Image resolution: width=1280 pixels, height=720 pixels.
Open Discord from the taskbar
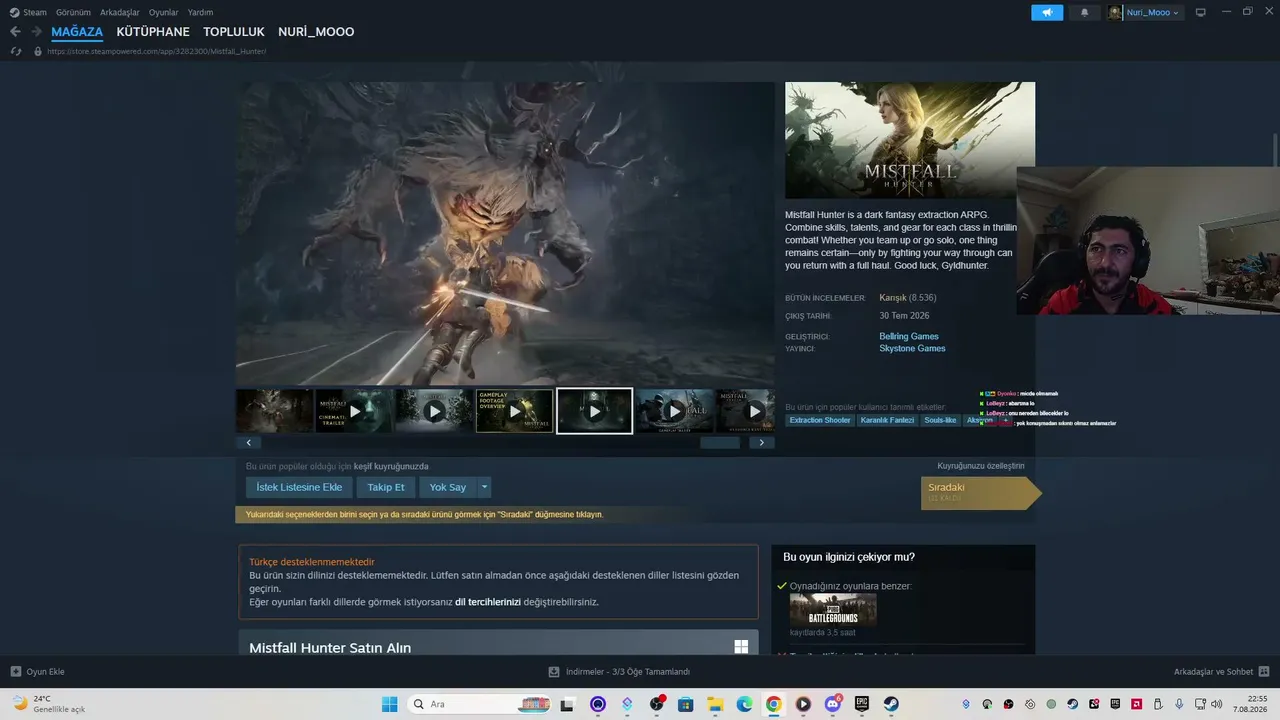(x=833, y=704)
